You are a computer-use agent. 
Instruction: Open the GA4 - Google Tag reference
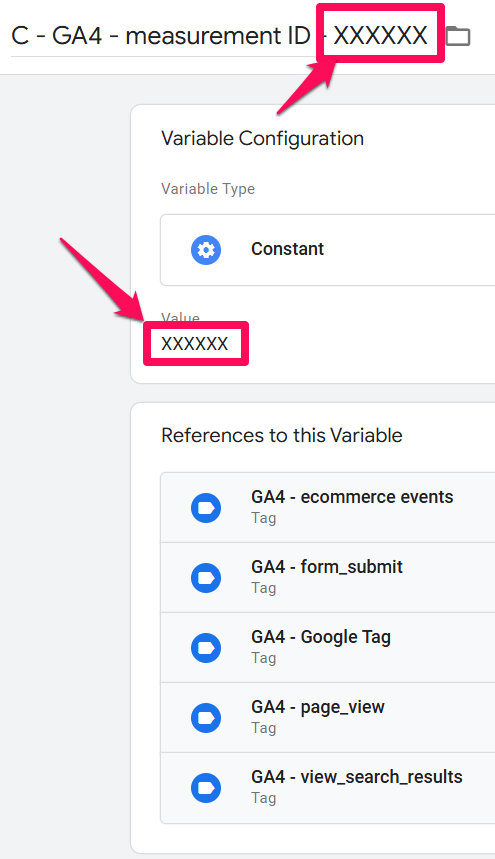point(327,648)
